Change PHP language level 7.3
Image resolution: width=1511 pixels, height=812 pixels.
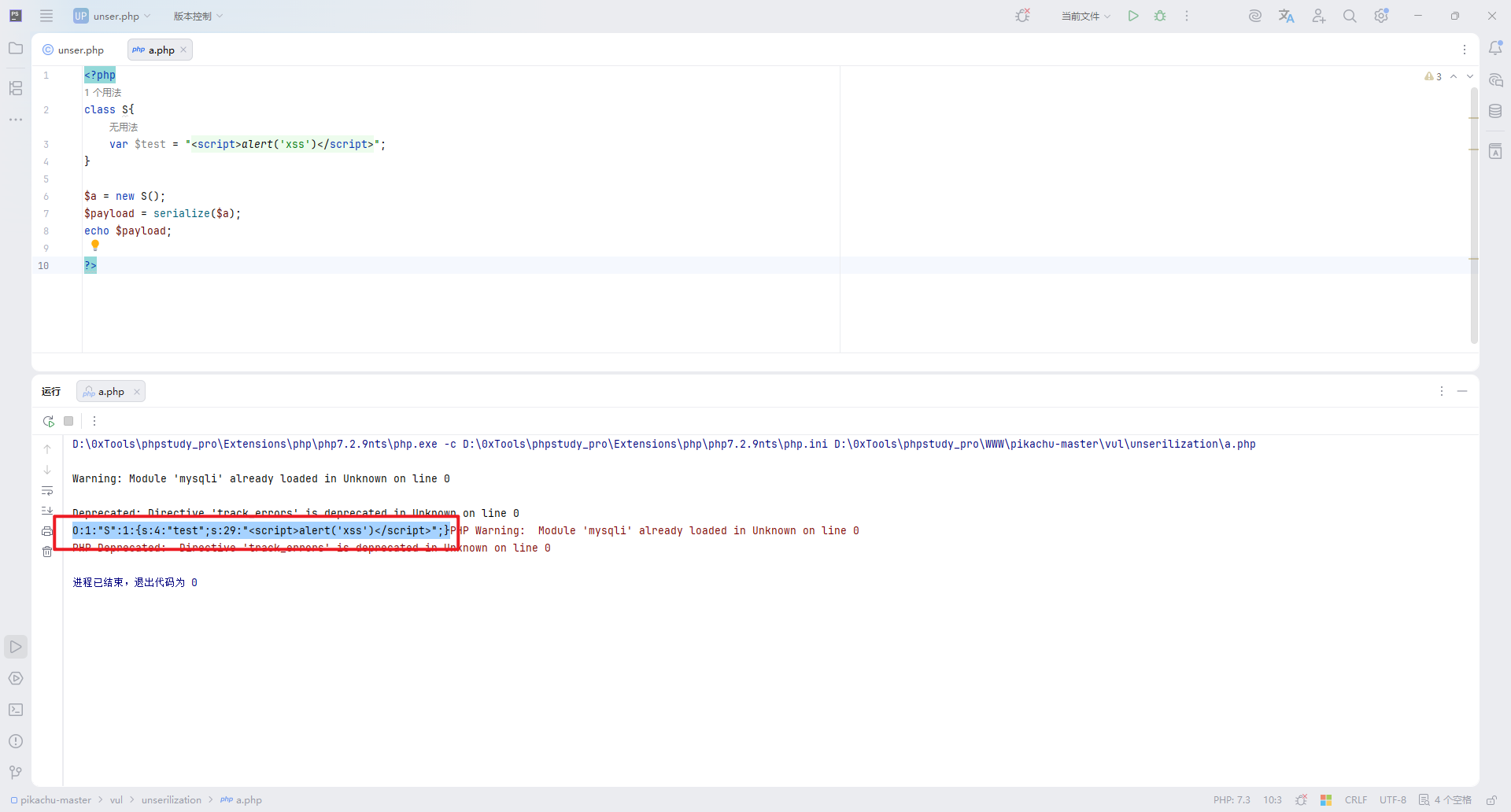click(x=1232, y=800)
